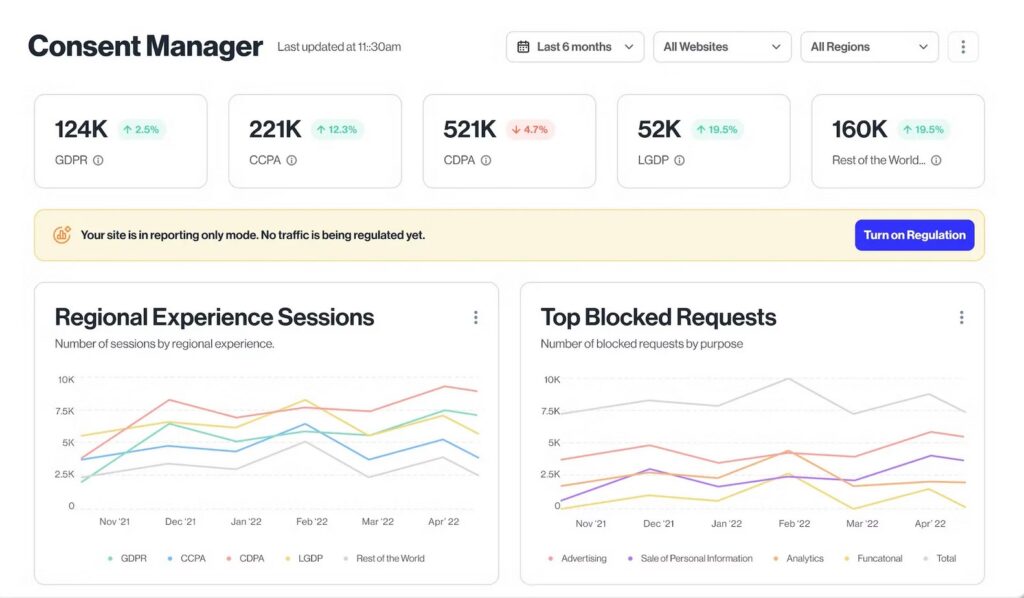Click the CCPA info icon
This screenshot has width=1024, height=598.
pos(291,160)
